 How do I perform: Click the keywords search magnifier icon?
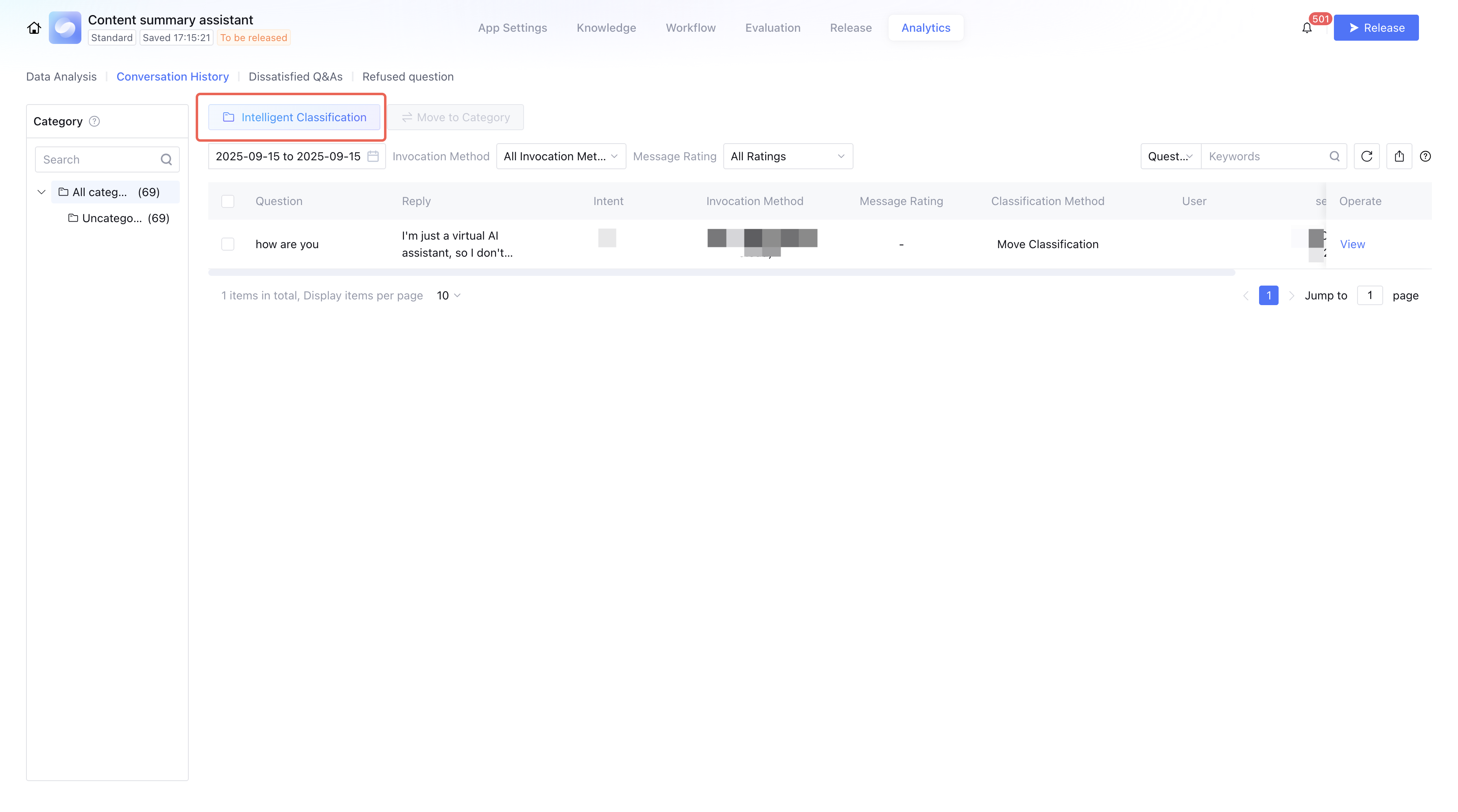(x=1334, y=156)
